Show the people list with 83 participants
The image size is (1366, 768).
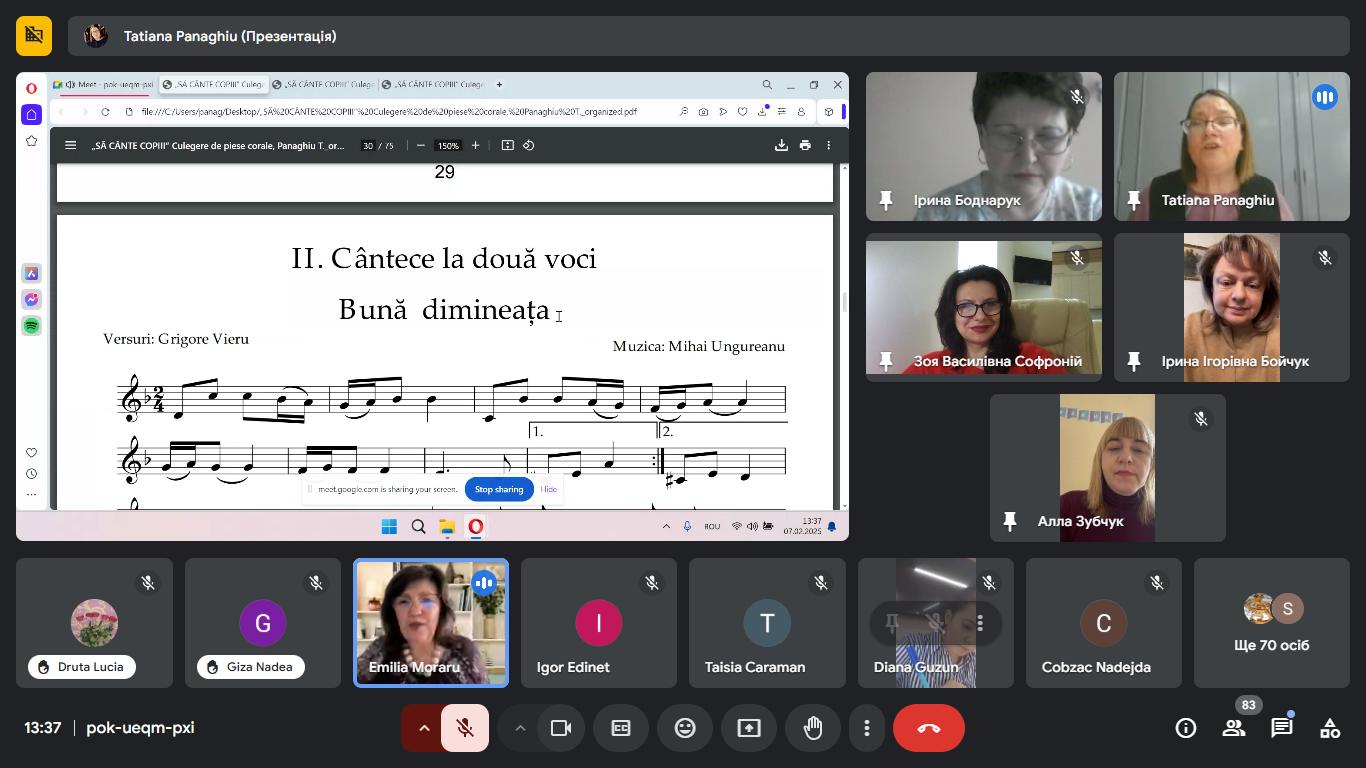pos(1234,728)
